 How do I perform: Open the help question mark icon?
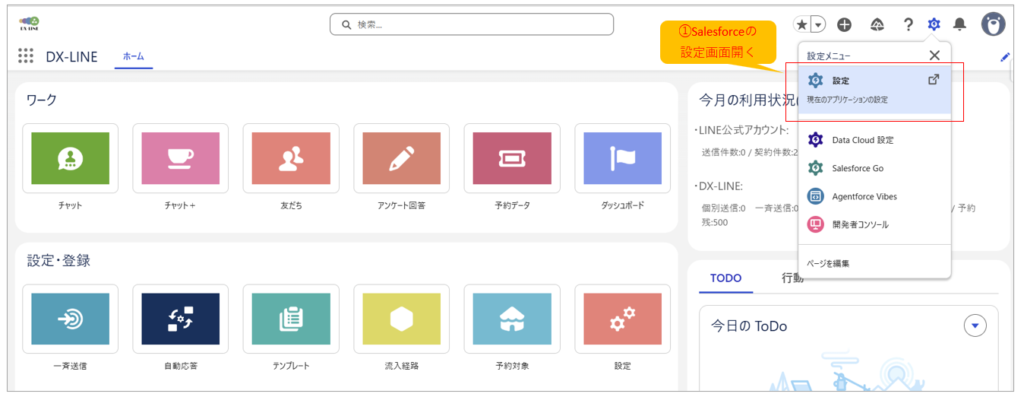click(908, 25)
